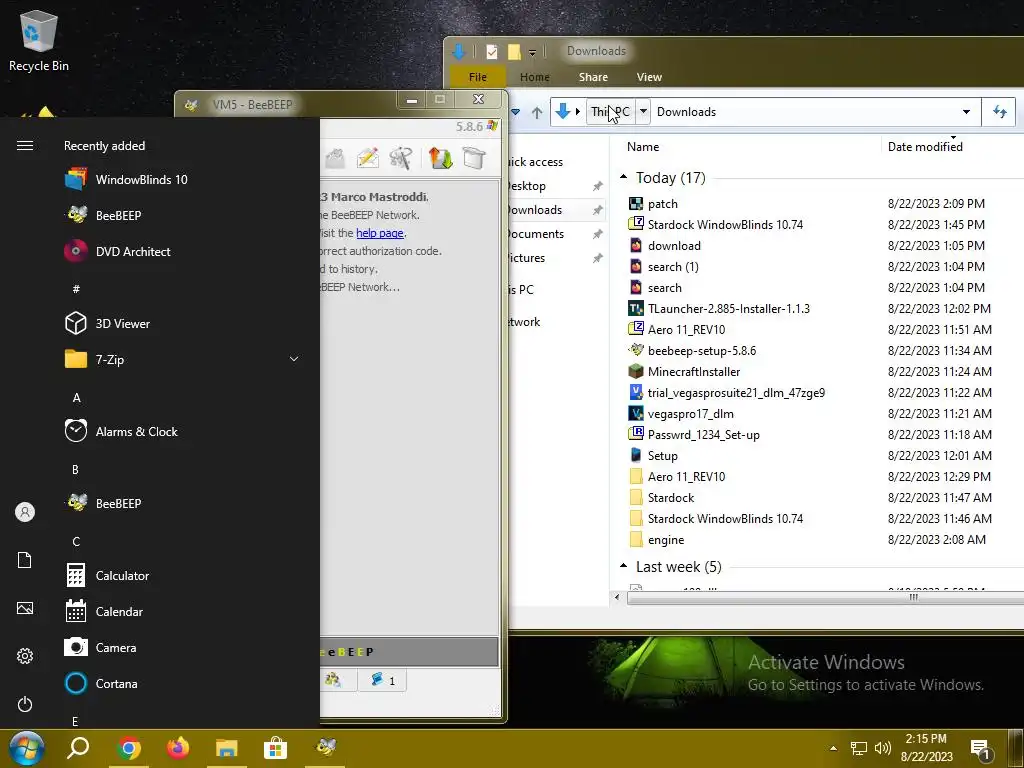Open Settings gear in Start sidebar
1024x768 pixels.
tap(25, 656)
